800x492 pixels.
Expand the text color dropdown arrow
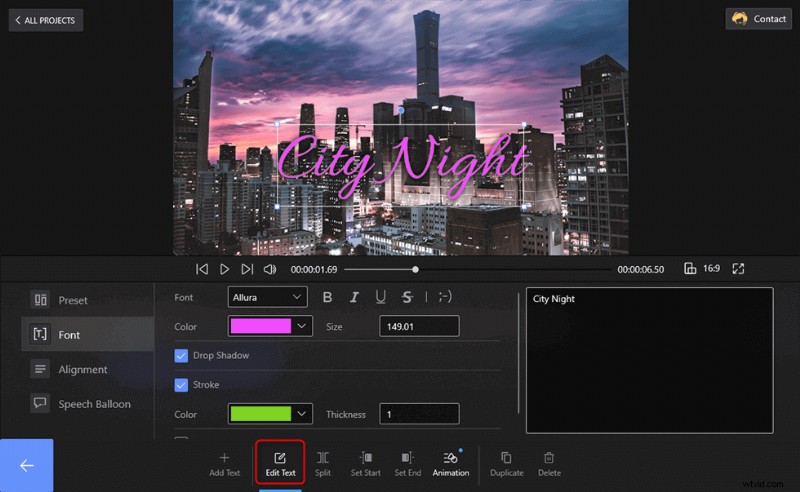(x=302, y=326)
